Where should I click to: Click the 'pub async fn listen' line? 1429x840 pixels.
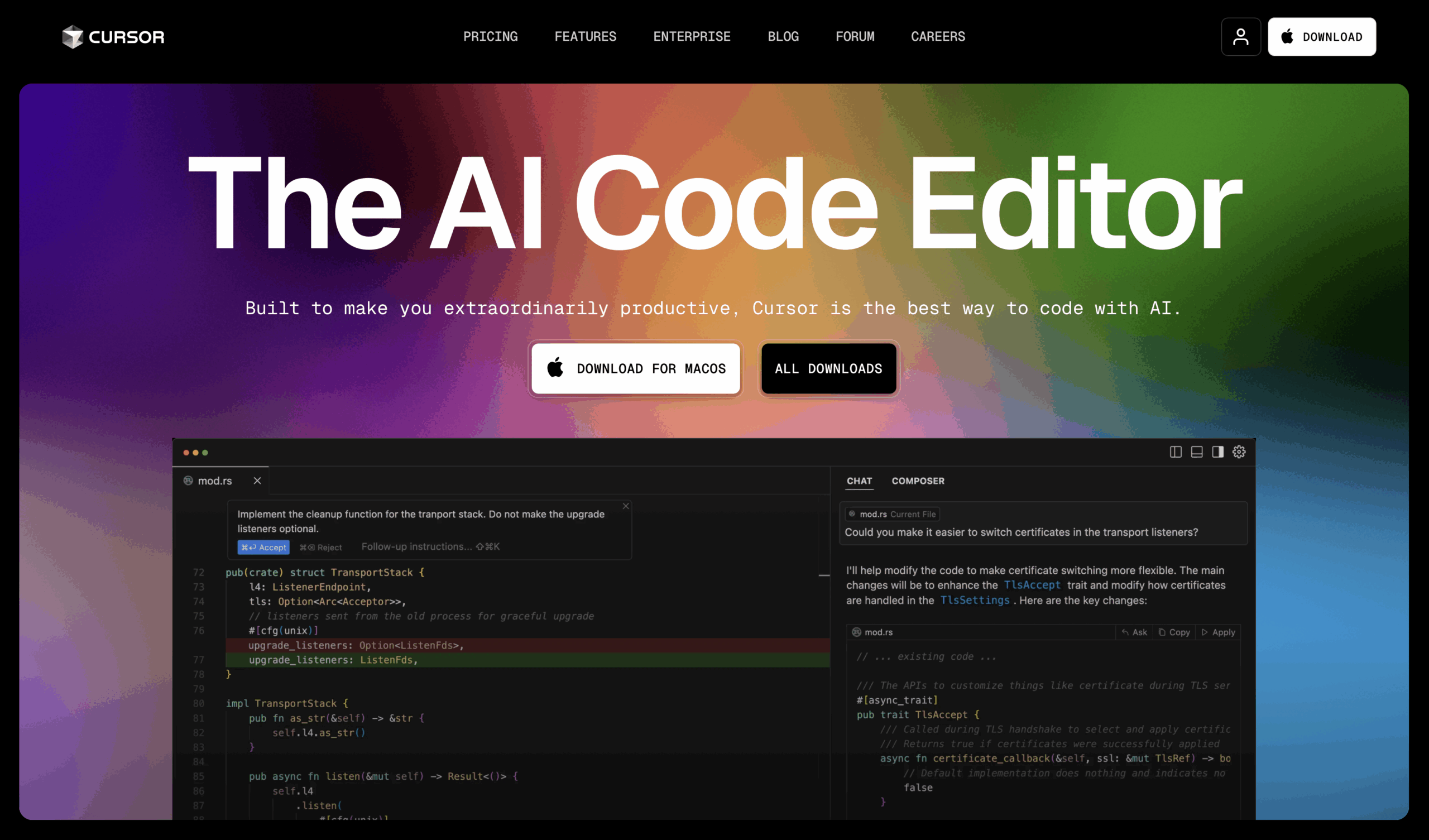click(x=383, y=776)
